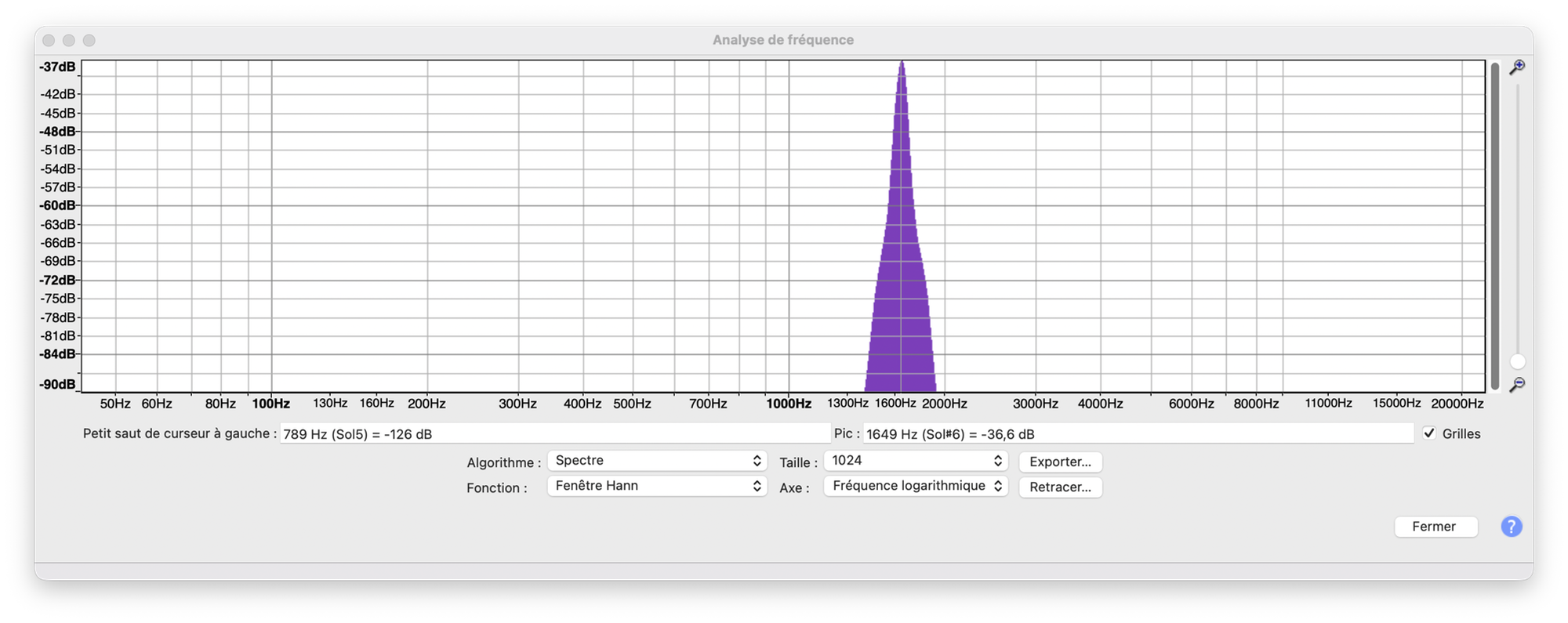Select the Pic field showing 1649 Hz

1137,434
